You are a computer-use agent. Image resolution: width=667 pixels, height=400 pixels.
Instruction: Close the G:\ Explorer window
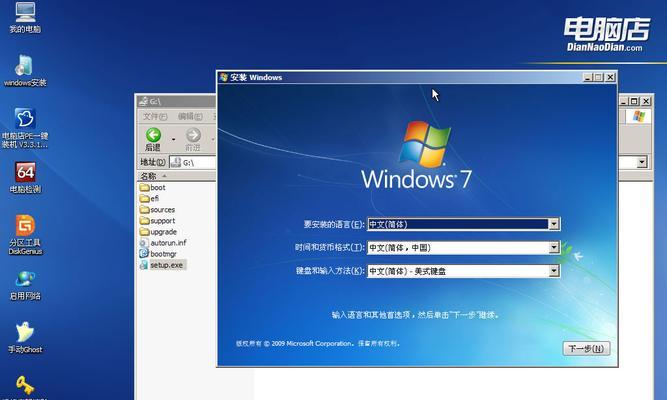tap(646, 101)
